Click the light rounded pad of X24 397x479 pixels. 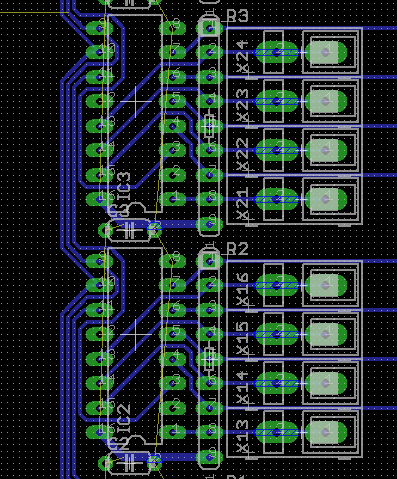[326, 52]
